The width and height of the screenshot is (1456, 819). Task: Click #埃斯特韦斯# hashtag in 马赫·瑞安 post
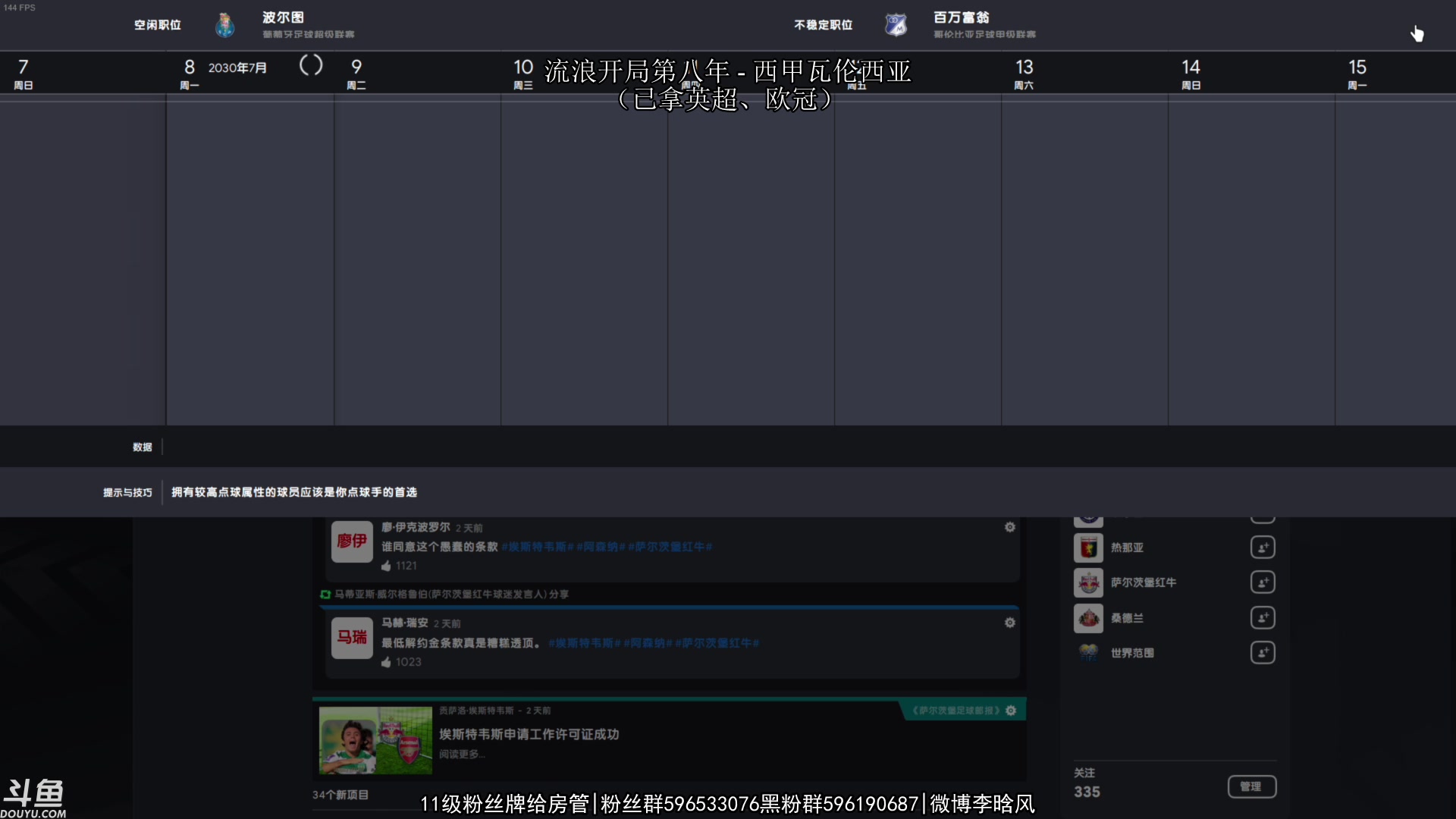pos(585,643)
